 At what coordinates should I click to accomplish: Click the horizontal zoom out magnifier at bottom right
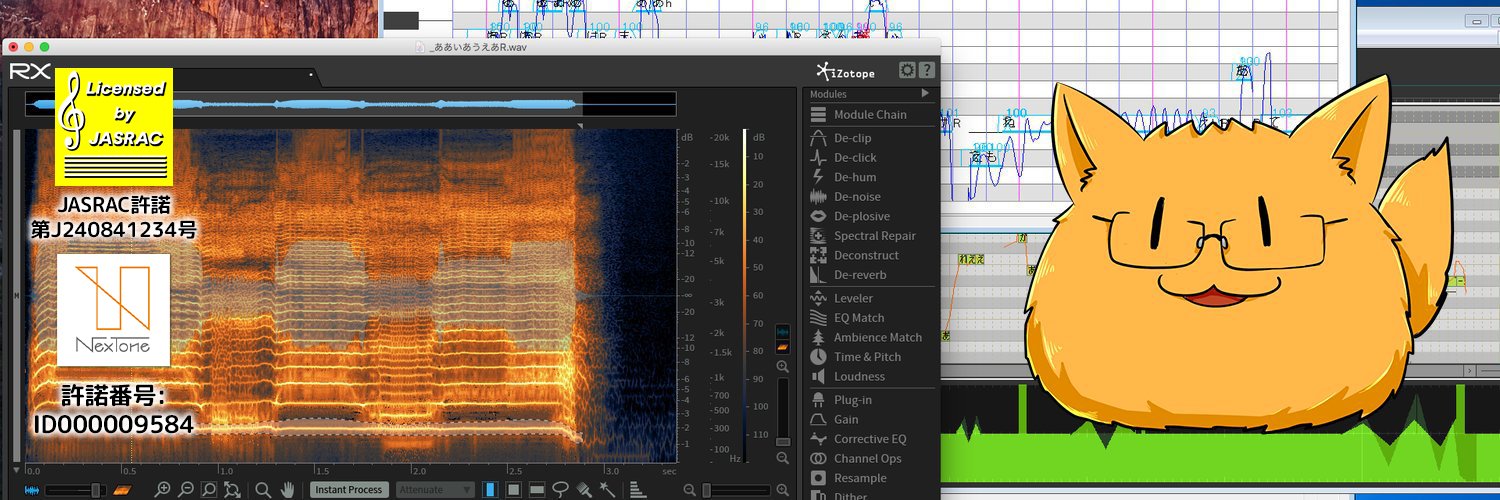[x=690, y=490]
